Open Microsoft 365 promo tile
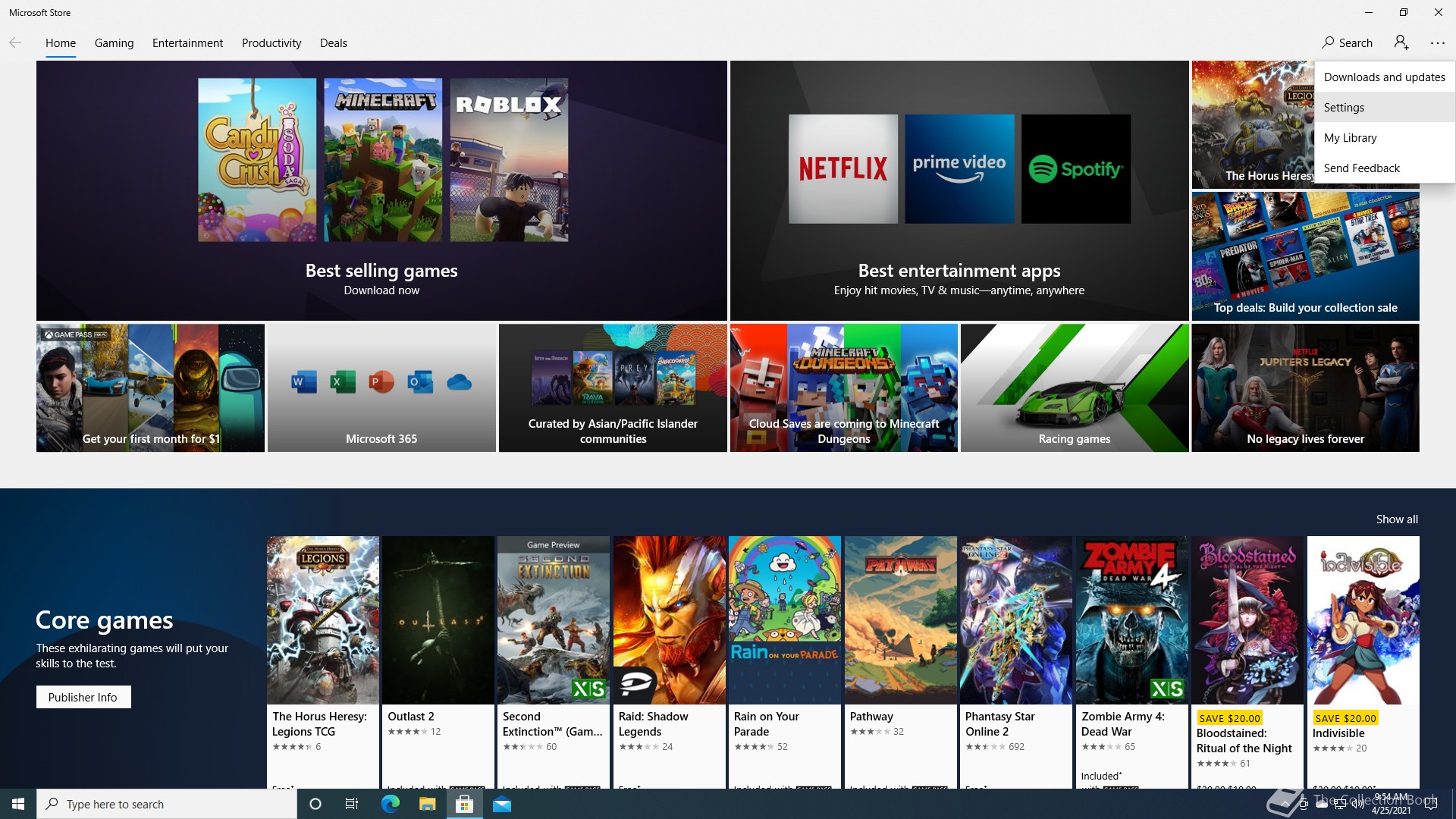The image size is (1456, 819). point(381,388)
